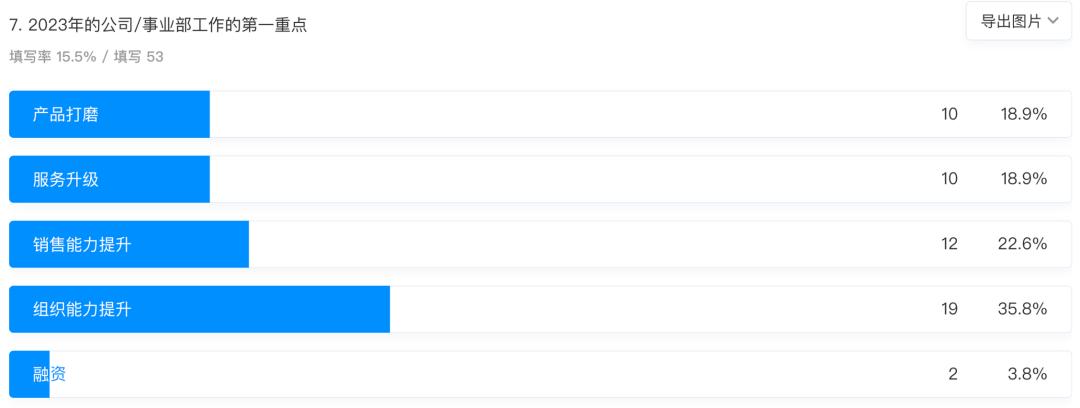Screen dimensions: 1080x408
Task: Click the 填写率 15.5% statistics line
Action: [x=86, y=57]
